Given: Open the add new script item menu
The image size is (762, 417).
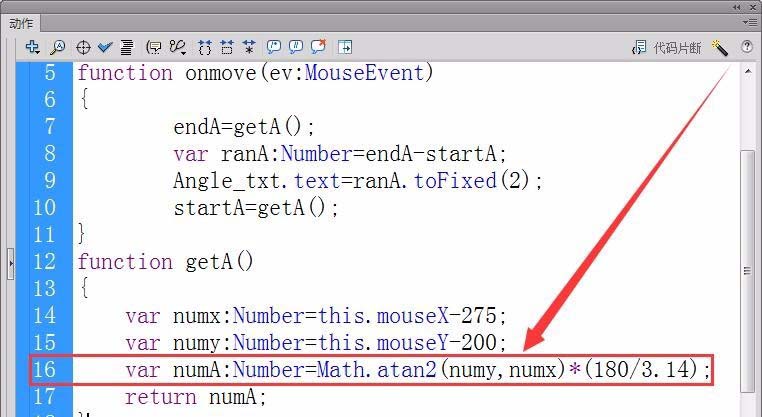Looking at the screenshot, I should tap(32, 47).
